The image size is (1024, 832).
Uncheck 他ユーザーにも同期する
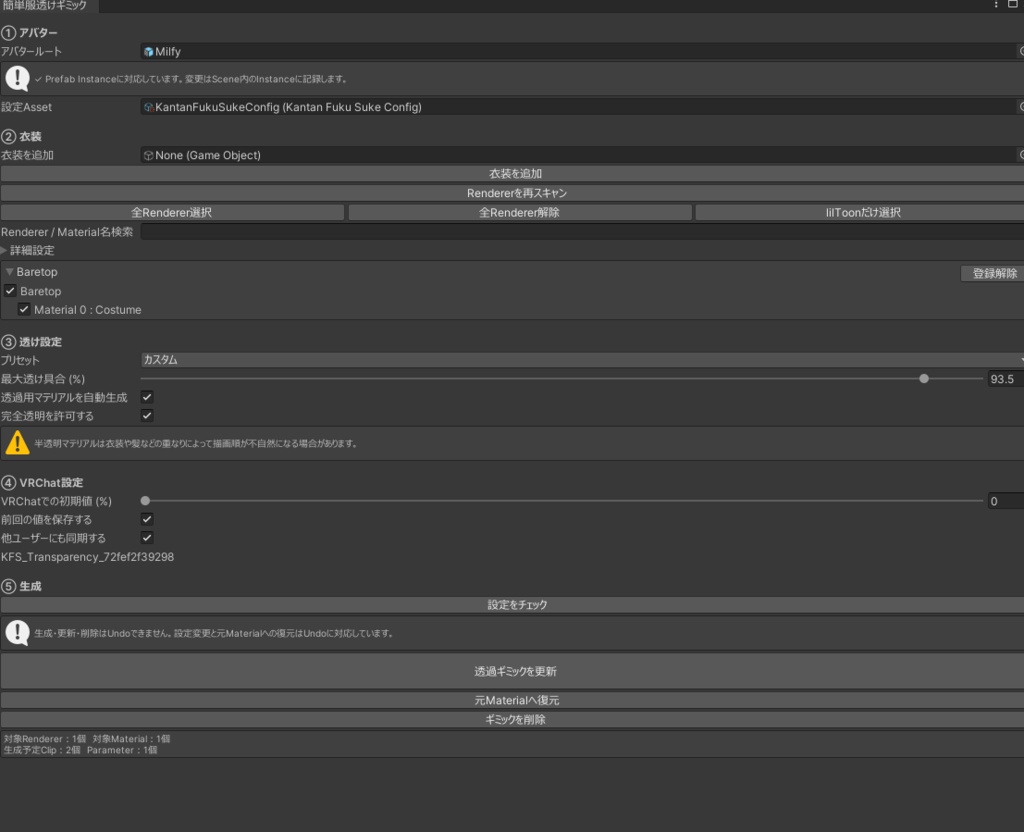147,538
